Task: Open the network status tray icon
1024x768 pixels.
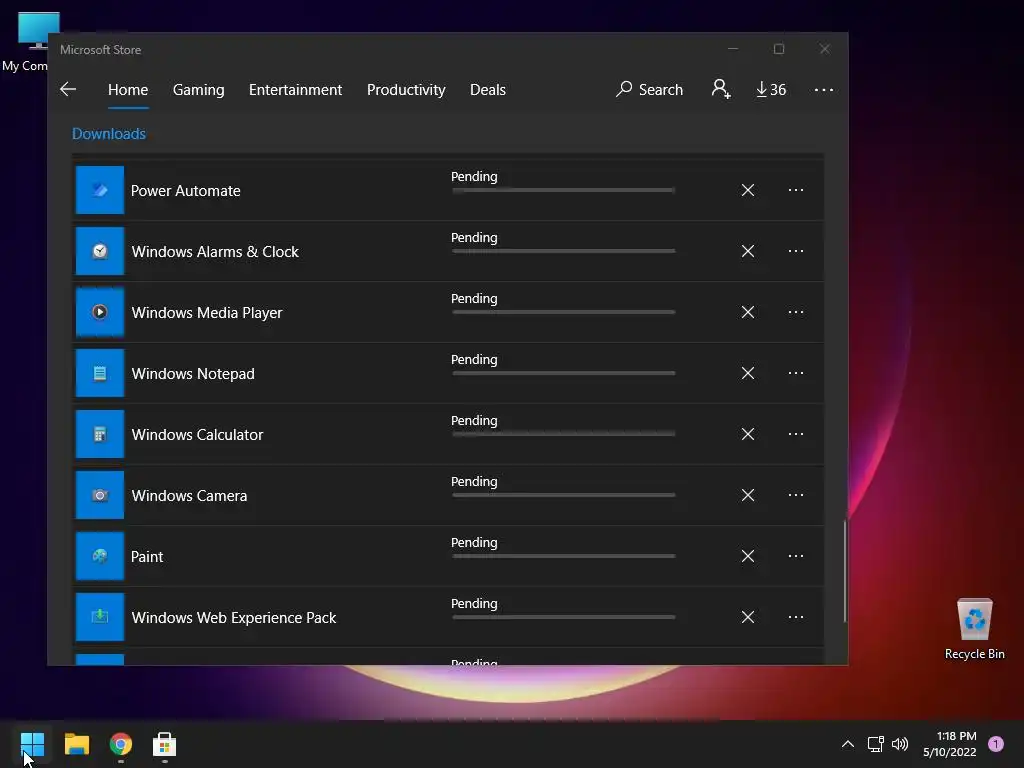Action: tap(876, 744)
